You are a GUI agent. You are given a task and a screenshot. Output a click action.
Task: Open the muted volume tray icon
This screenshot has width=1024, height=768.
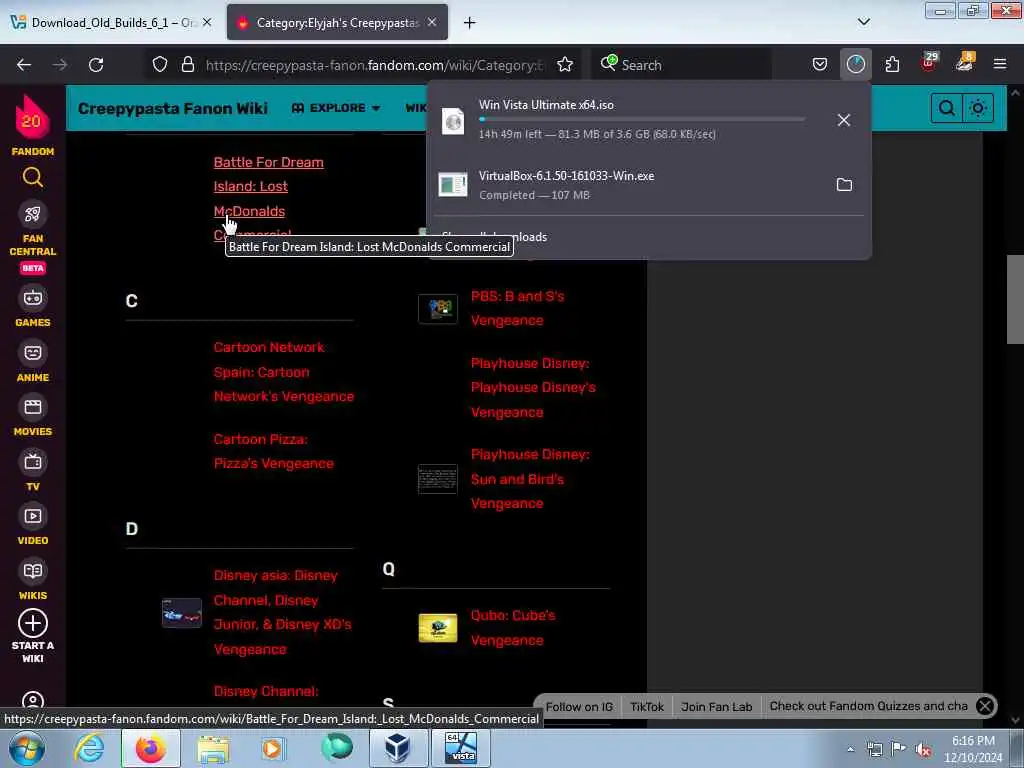click(923, 750)
